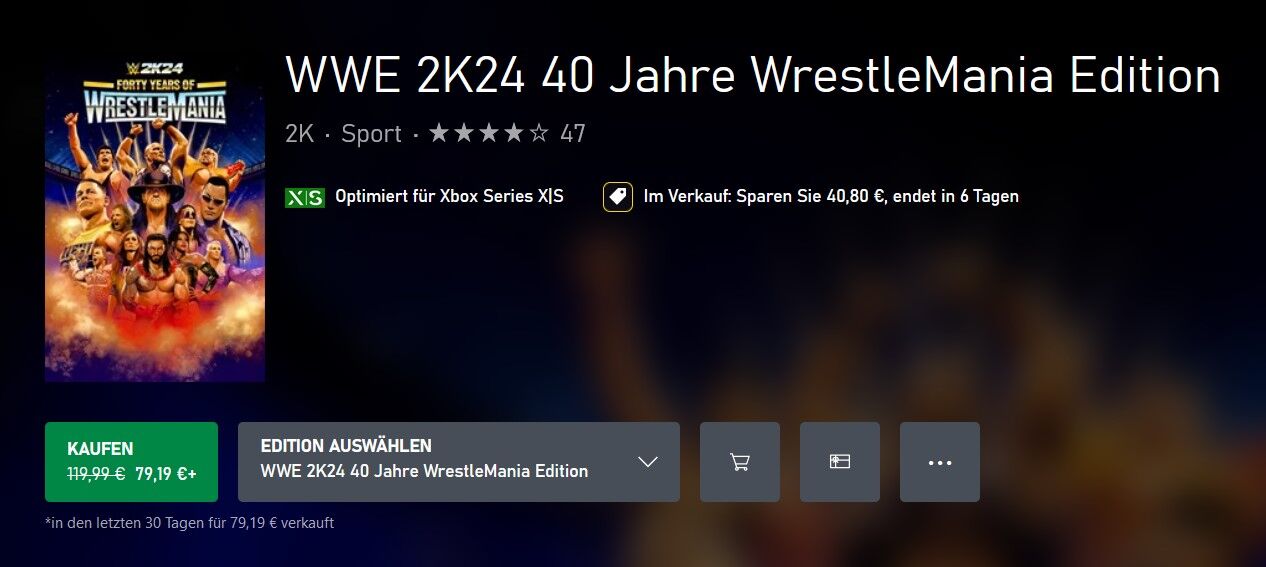Click the first filled rating star
Viewport: 1266px width, 567px height.
point(439,134)
